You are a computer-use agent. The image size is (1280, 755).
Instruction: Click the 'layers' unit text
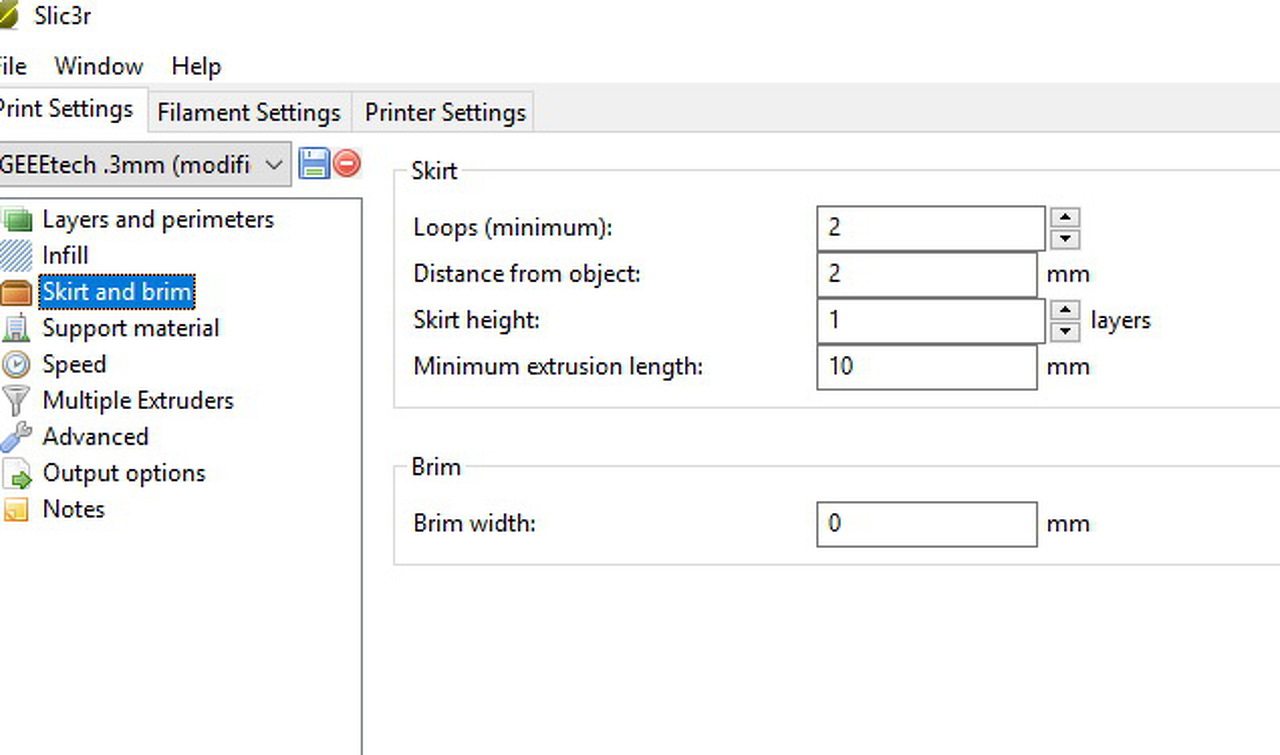click(x=1120, y=321)
